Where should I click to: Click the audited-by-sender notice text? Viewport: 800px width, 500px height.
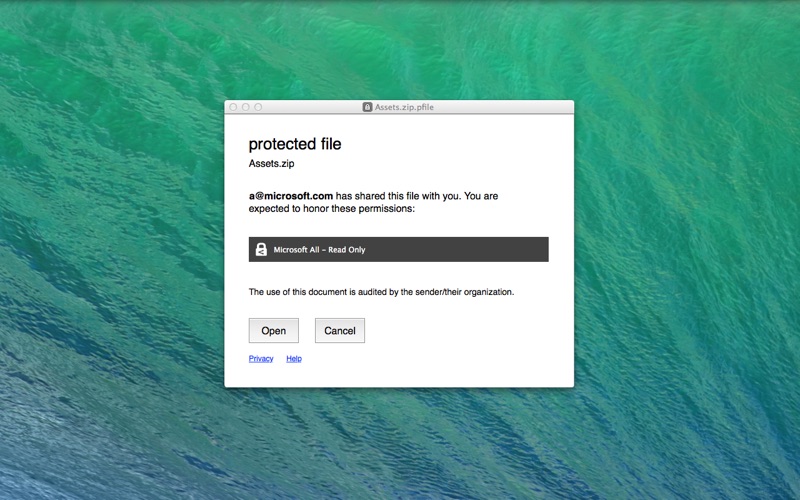pos(381,292)
